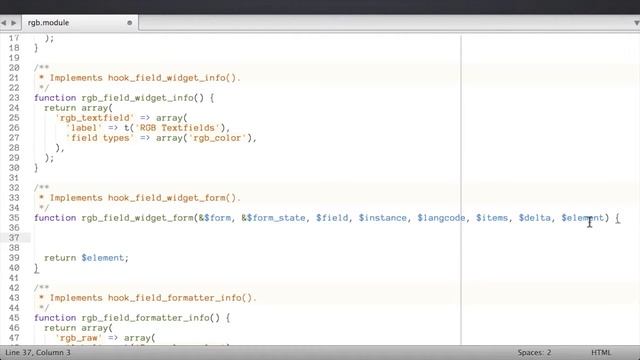Viewport: 640px width, 360px height.
Task: Click the 'Implements hook_field_formatter_info().' comment
Action: (x=153, y=298)
